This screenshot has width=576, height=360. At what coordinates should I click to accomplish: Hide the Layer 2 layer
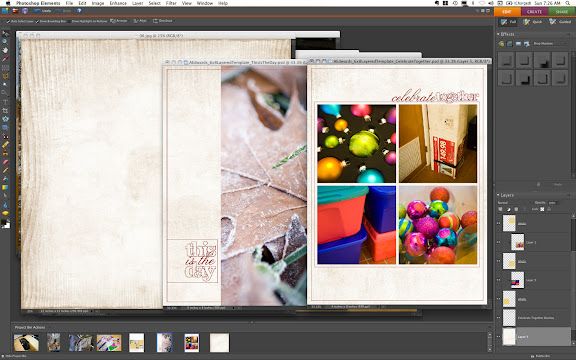pyautogui.click(x=498, y=242)
